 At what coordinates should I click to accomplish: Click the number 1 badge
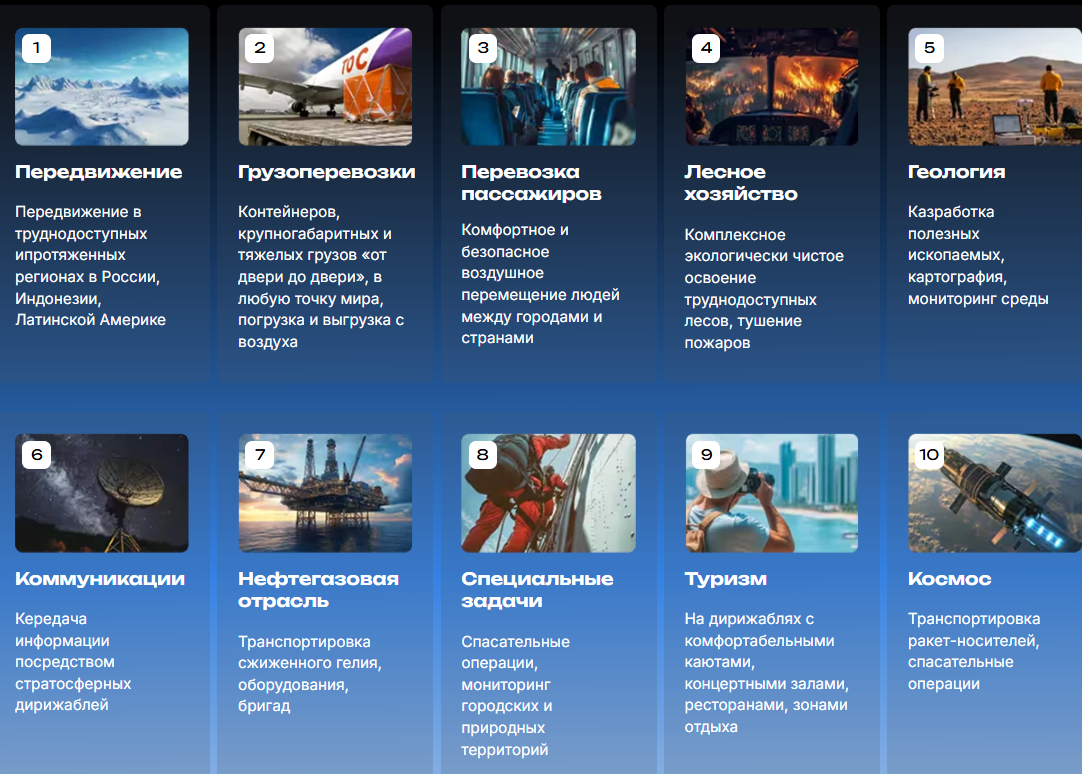[x=37, y=48]
